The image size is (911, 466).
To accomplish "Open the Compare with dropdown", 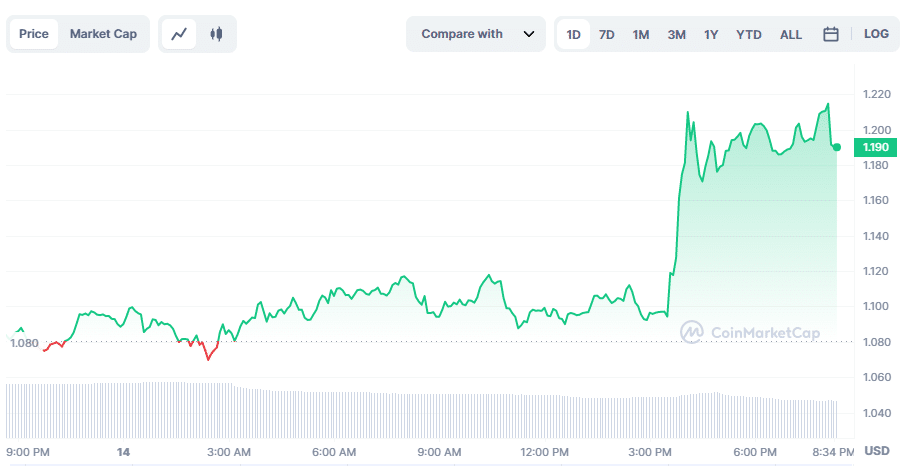I will (x=476, y=34).
